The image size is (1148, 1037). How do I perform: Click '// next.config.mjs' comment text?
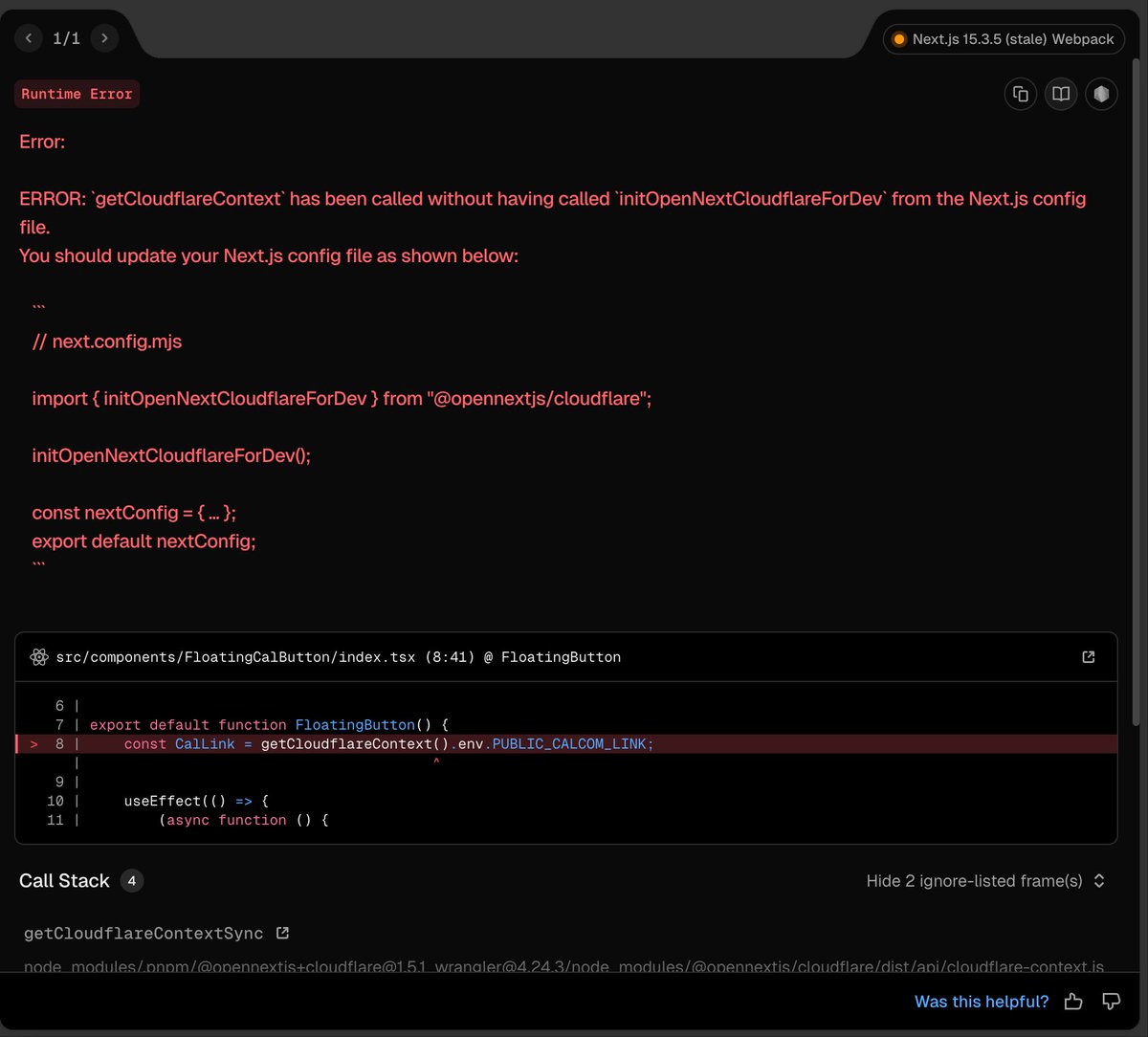[x=106, y=342]
